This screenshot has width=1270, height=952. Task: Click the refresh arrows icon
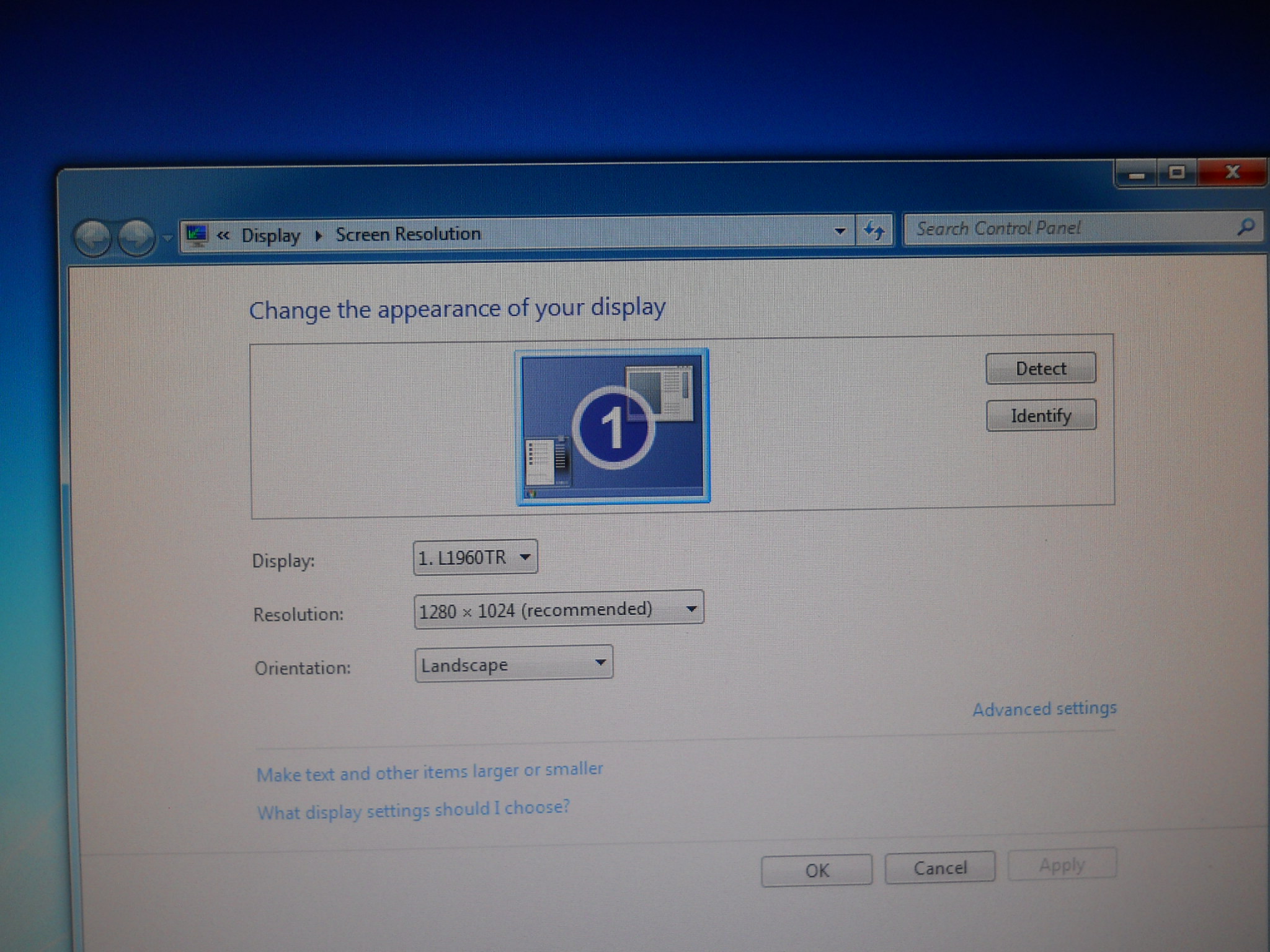tap(874, 231)
